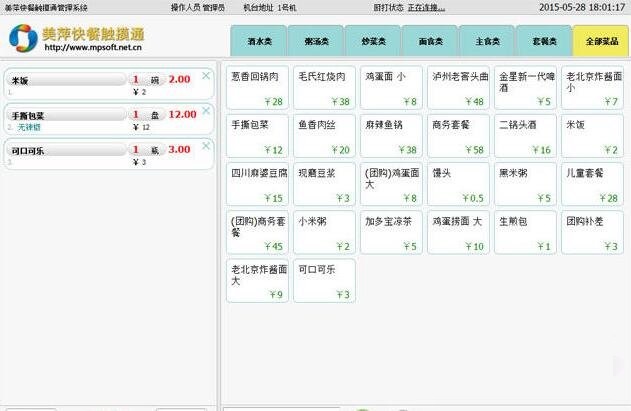Screen dimensions: 631x411
Task: Click the 厨打状态 正在连接 status
Action: pos(409,7)
